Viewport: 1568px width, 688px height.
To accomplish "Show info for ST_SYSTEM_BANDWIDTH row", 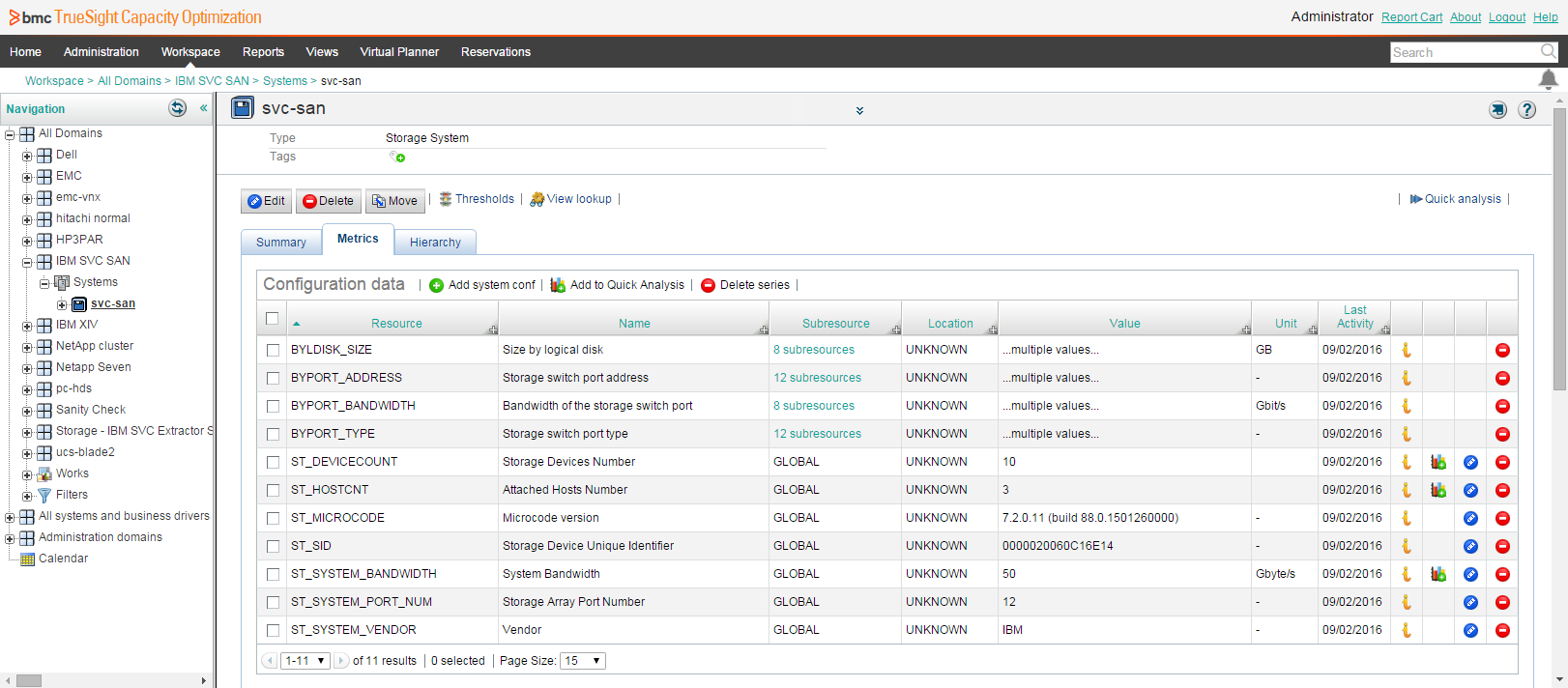I will [1407, 574].
